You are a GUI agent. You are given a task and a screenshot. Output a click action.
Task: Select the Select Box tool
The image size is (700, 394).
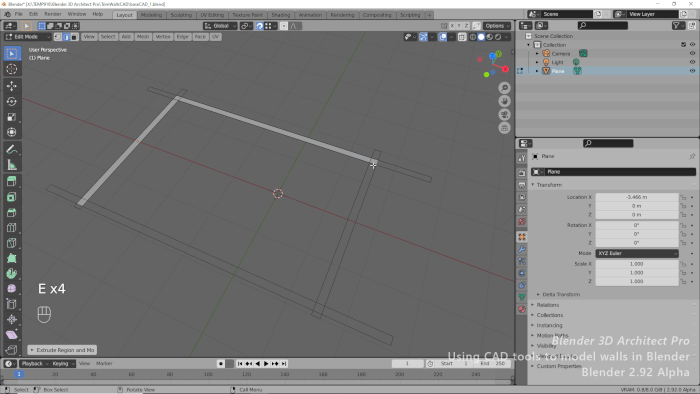12,54
